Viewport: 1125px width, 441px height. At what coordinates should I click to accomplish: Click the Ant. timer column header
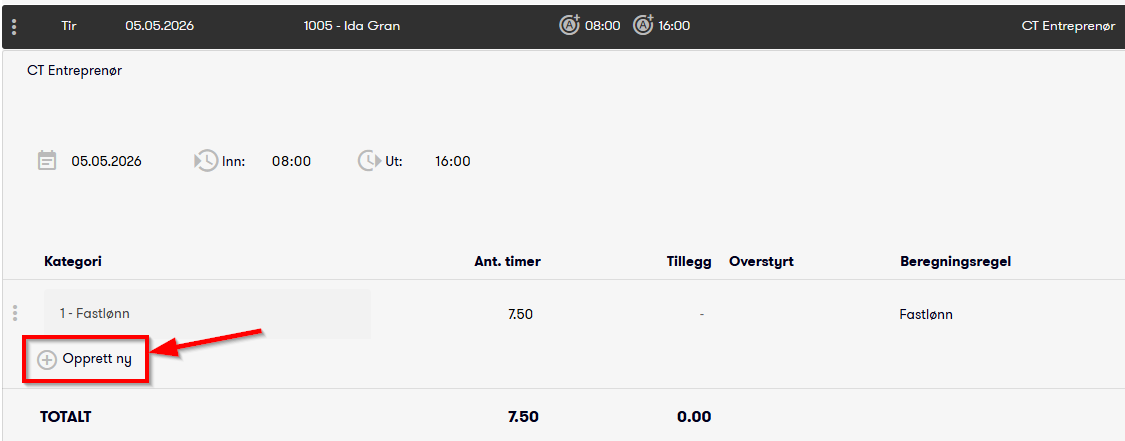tap(507, 262)
